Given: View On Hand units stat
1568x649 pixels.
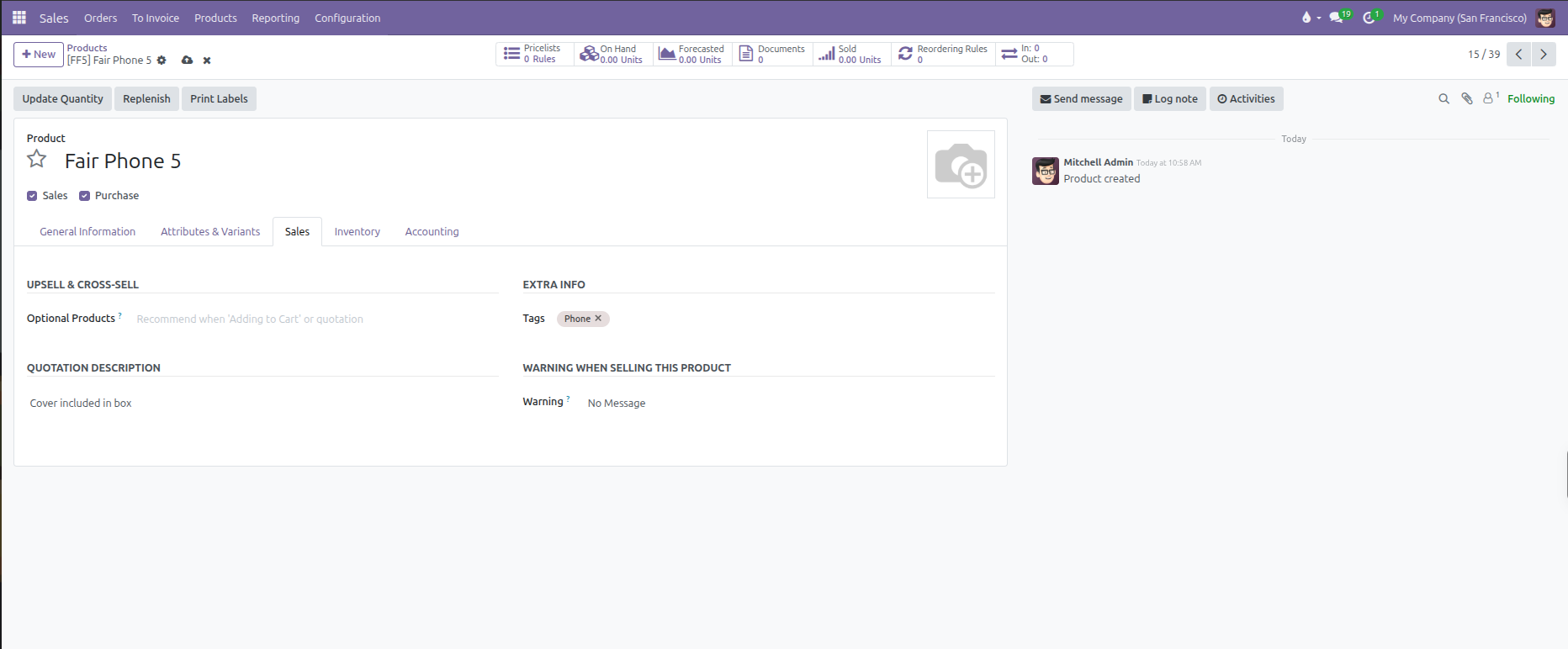Looking at the screenshot, I should 613,54.
